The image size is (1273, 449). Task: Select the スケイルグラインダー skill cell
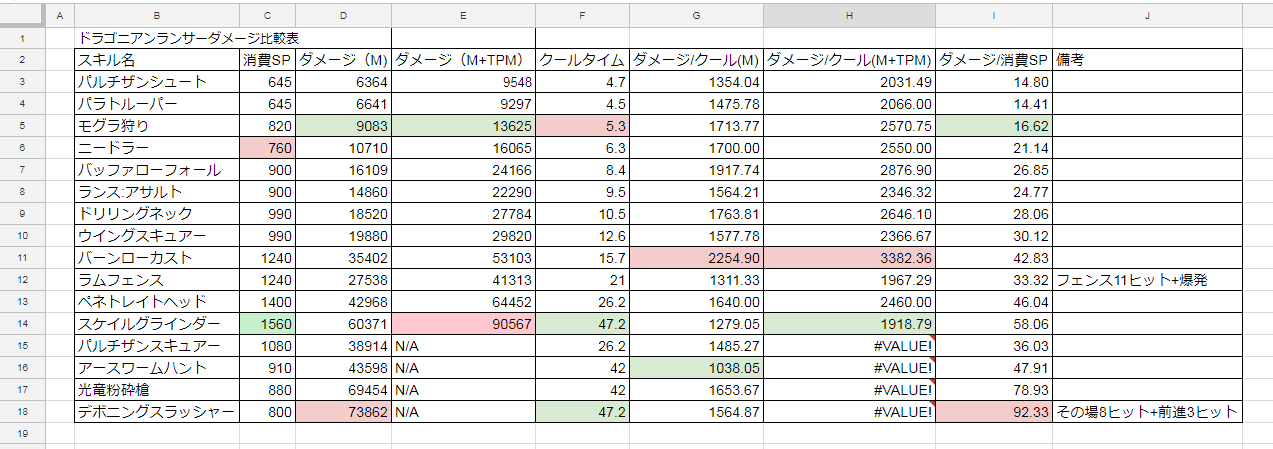(157, 324)
